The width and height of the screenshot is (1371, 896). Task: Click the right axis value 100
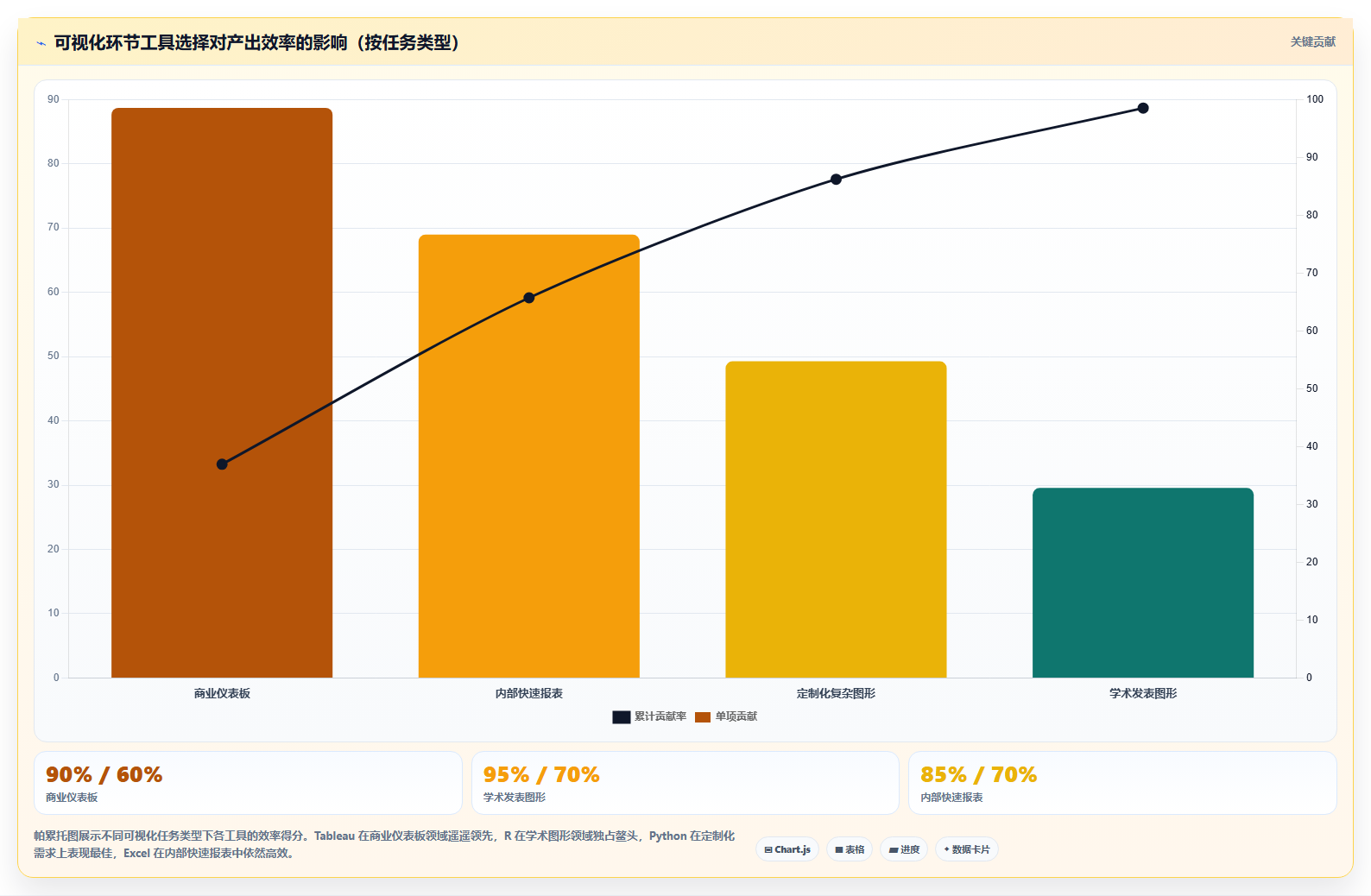1315,99
